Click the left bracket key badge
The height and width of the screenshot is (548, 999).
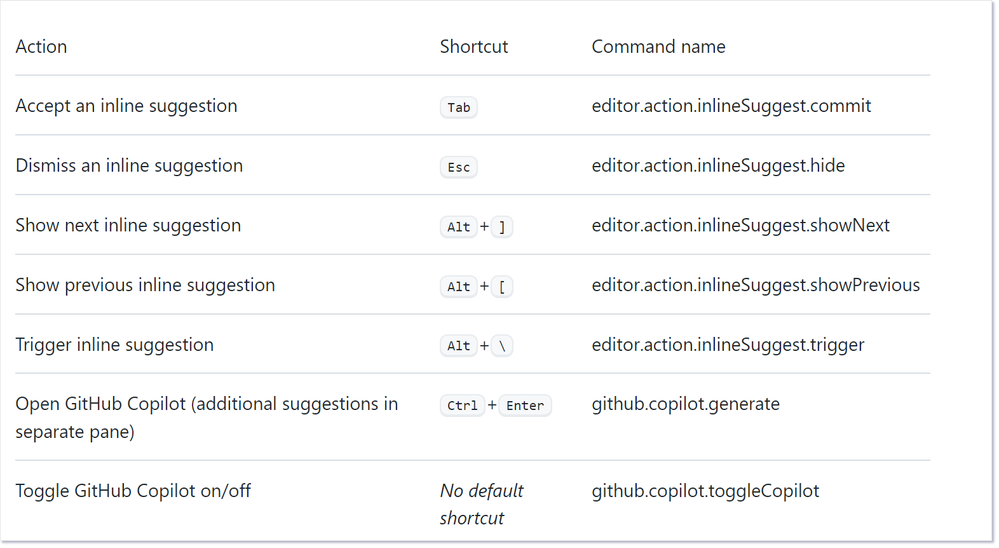(502, 286)
